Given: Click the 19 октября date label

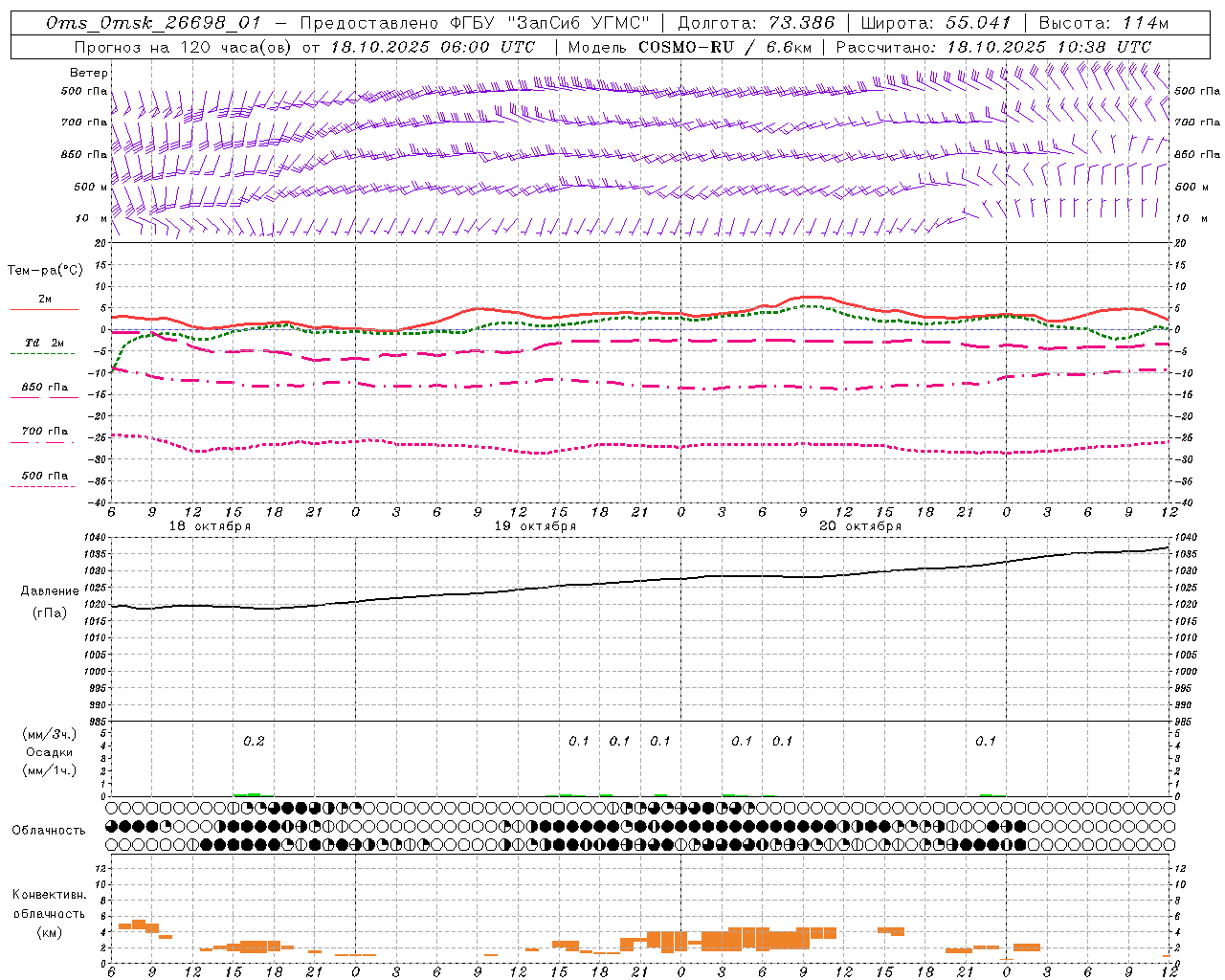Looking at the screenshot, I should click(x=535, y=526).
